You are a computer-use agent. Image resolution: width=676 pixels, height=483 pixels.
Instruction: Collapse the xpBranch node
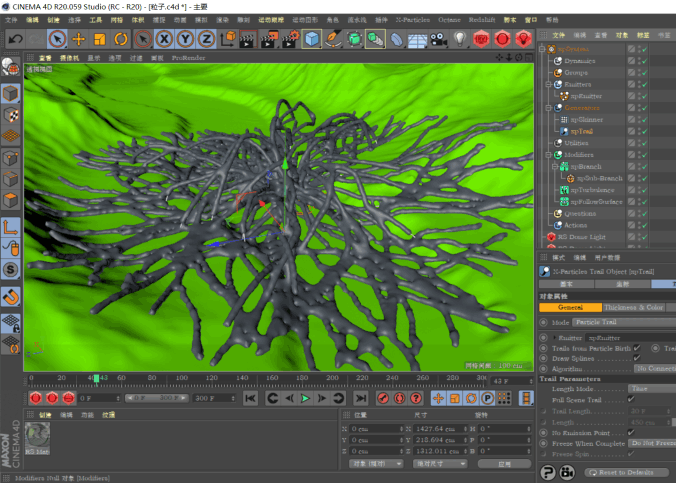click(555, 166)
